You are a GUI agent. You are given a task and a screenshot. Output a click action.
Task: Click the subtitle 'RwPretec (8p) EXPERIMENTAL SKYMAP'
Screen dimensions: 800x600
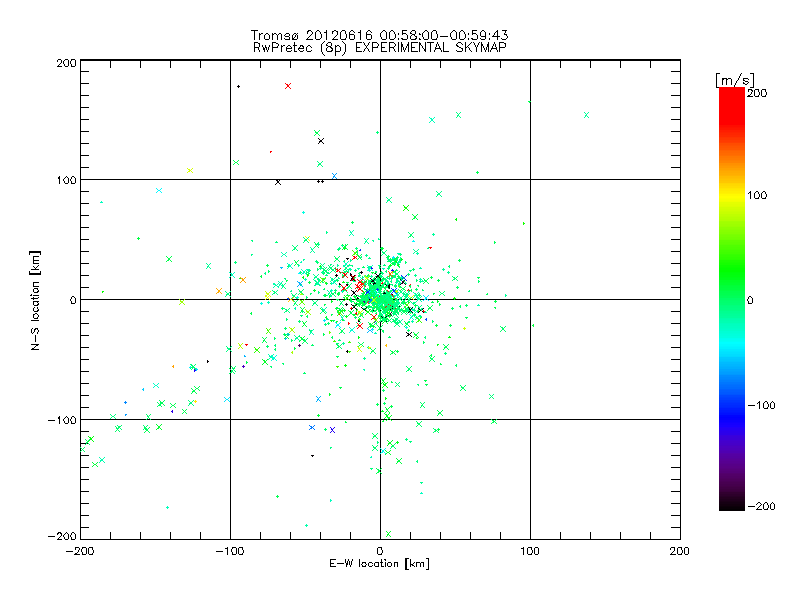(380, 48)
